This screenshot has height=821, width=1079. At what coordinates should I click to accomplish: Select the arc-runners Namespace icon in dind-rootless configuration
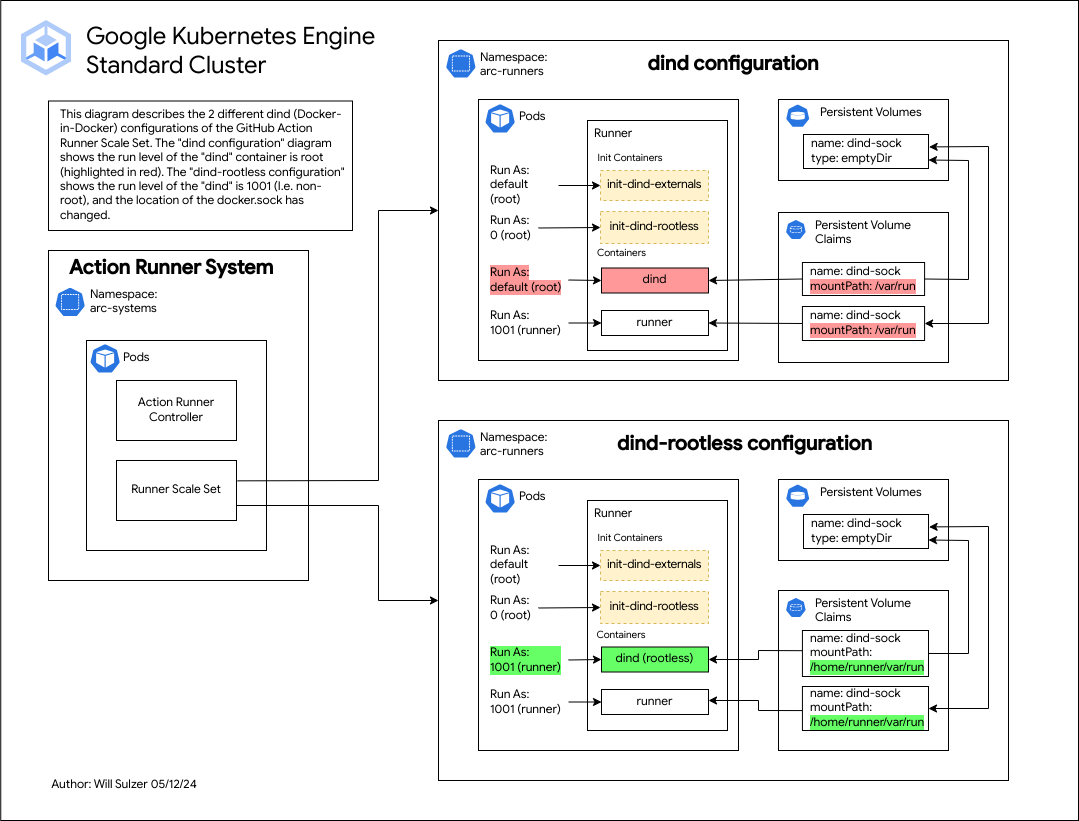click(x=460, y=443)
